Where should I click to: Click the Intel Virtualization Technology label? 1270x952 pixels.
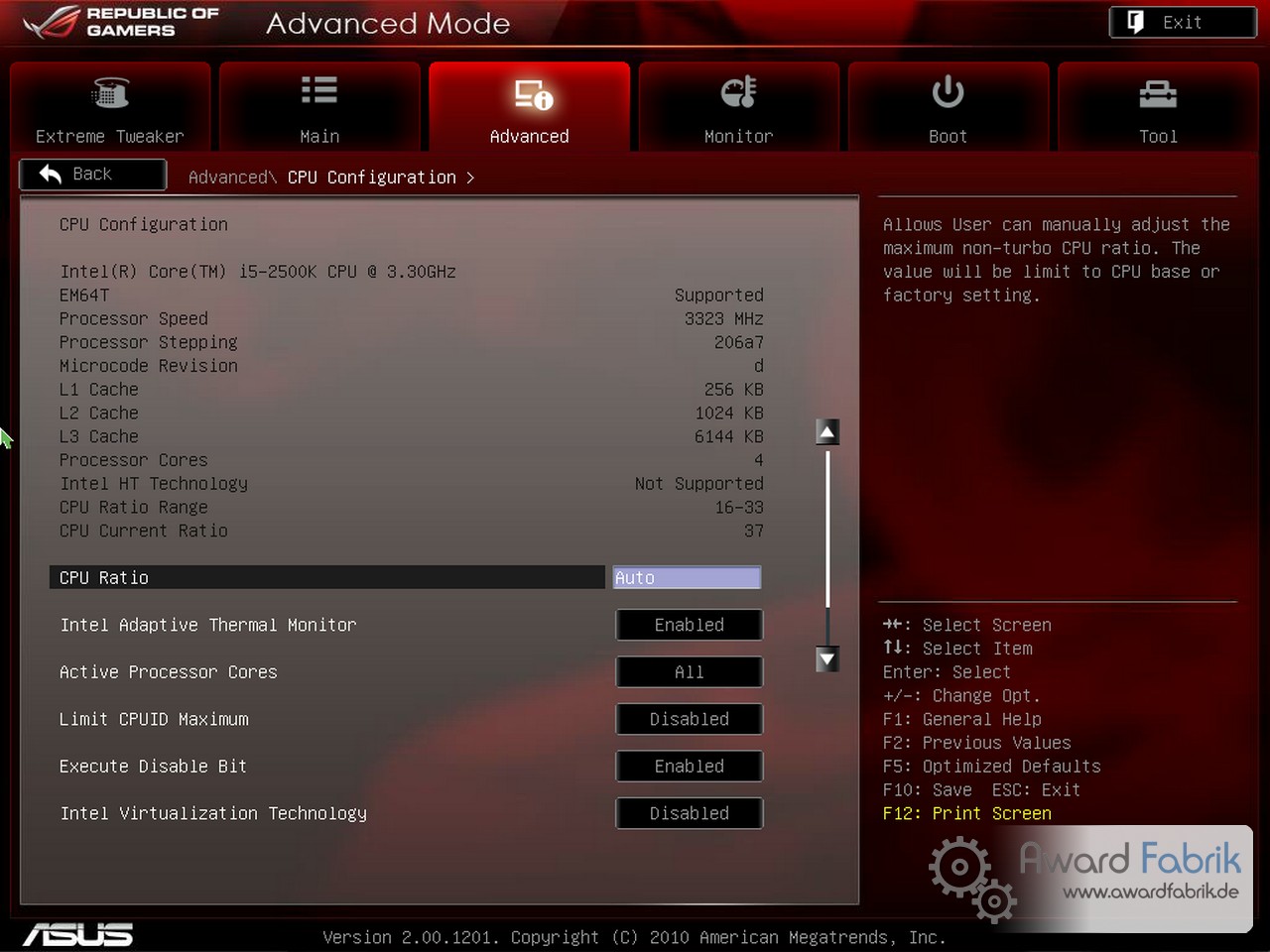(x=213, y=813)
